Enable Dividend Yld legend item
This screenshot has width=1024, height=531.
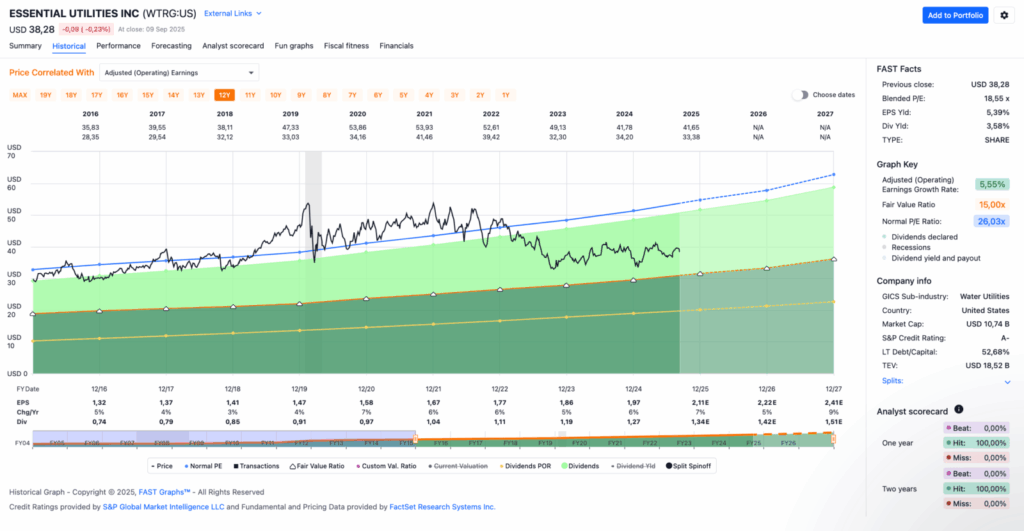click(632, 466)
